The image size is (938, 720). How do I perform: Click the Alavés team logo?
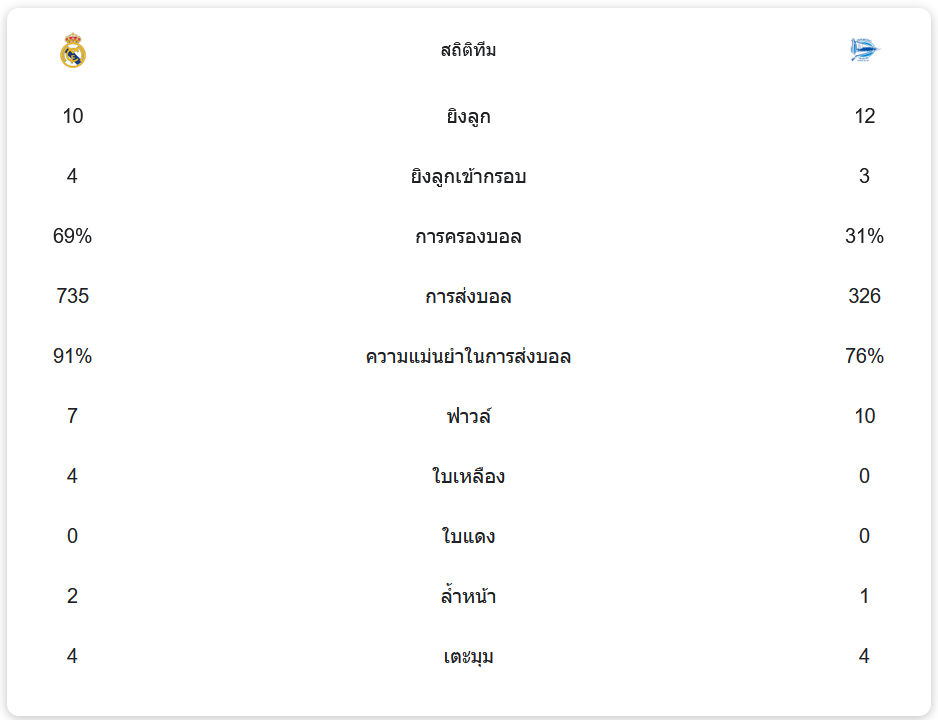(864, 50)
